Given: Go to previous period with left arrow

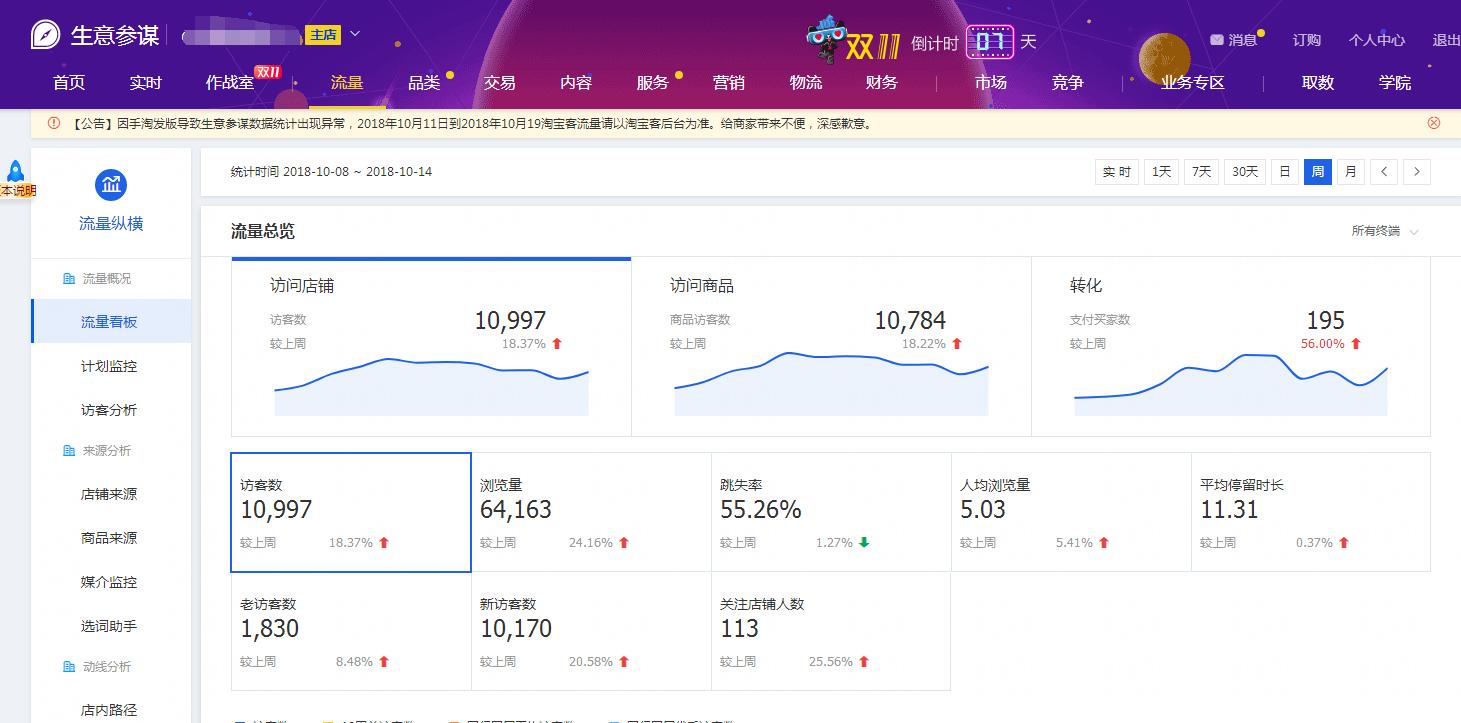Looking at the screenshot, I should (1384, 172).
